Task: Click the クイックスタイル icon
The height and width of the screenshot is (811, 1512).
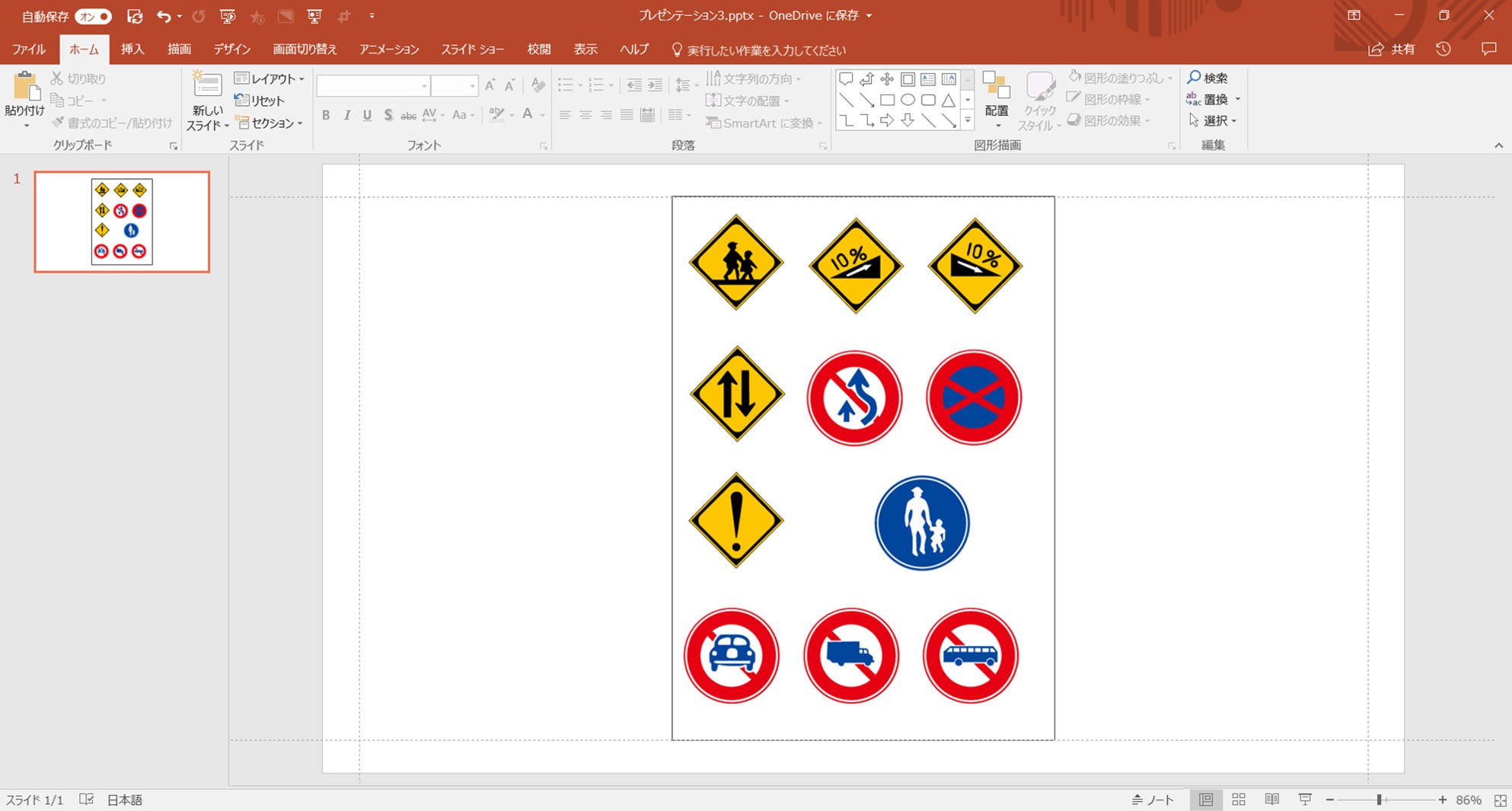Action: coord(1040,86)
